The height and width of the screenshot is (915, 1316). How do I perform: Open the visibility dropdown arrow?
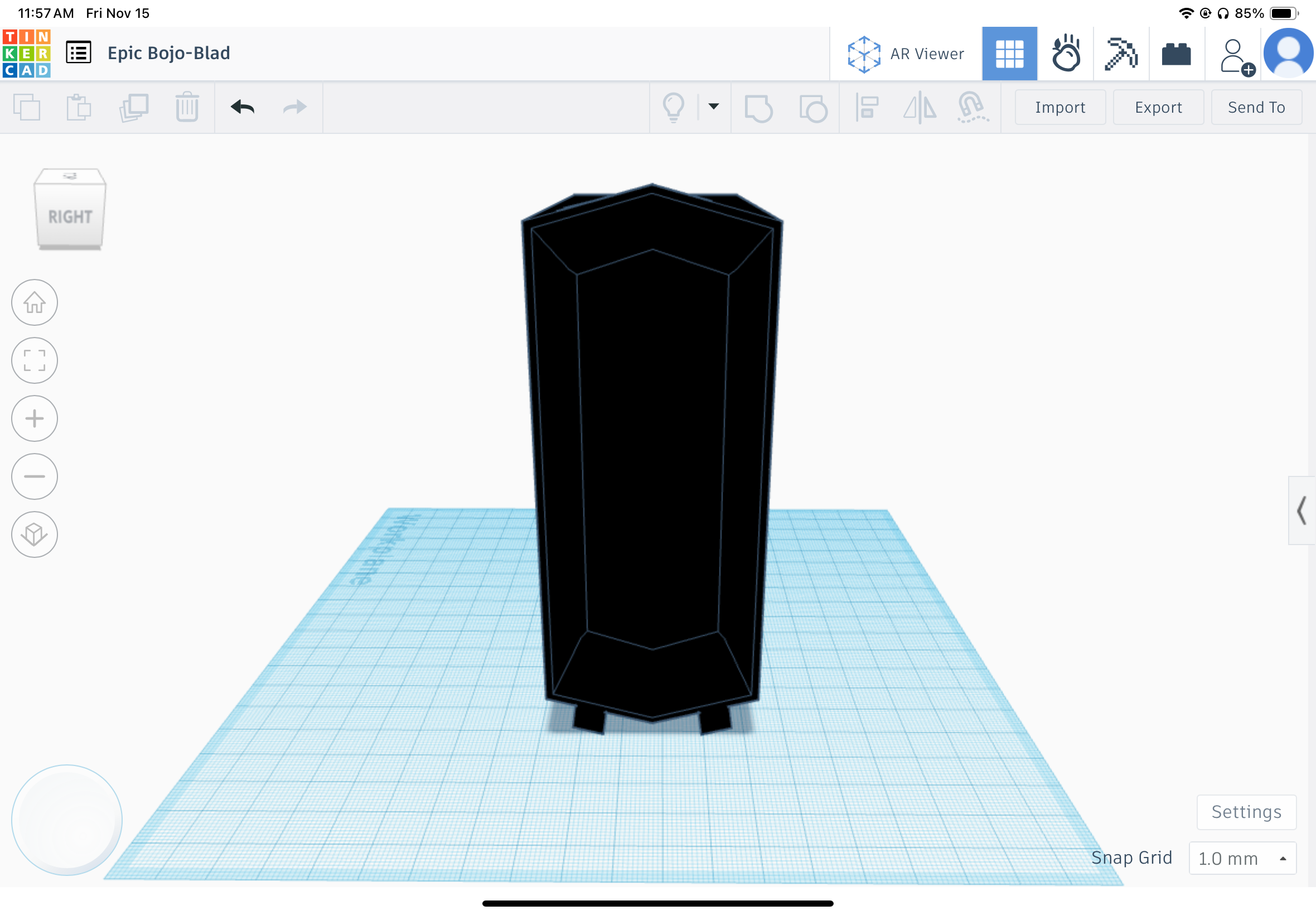713,106
